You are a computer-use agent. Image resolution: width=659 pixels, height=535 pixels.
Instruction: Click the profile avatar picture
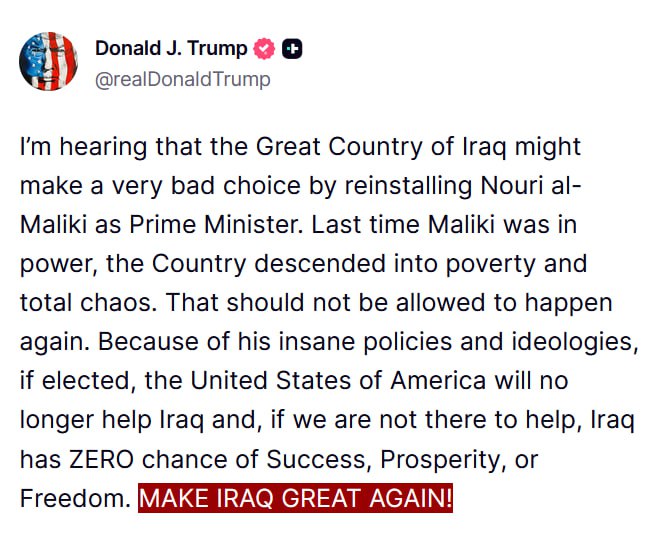(48, 61)
